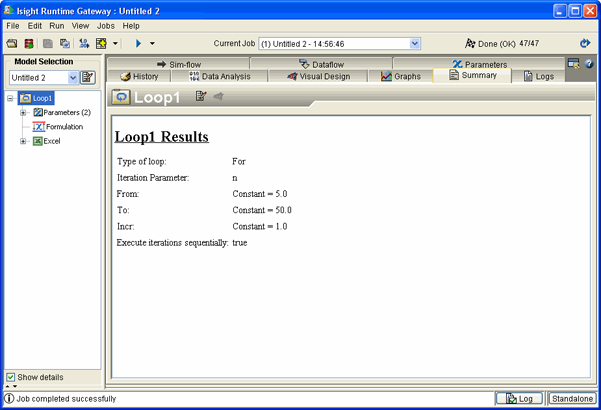This screenshot has width=601, height=410.
Task: Expand the Parameters (2) tree node
Action: [x=23, y=113]
